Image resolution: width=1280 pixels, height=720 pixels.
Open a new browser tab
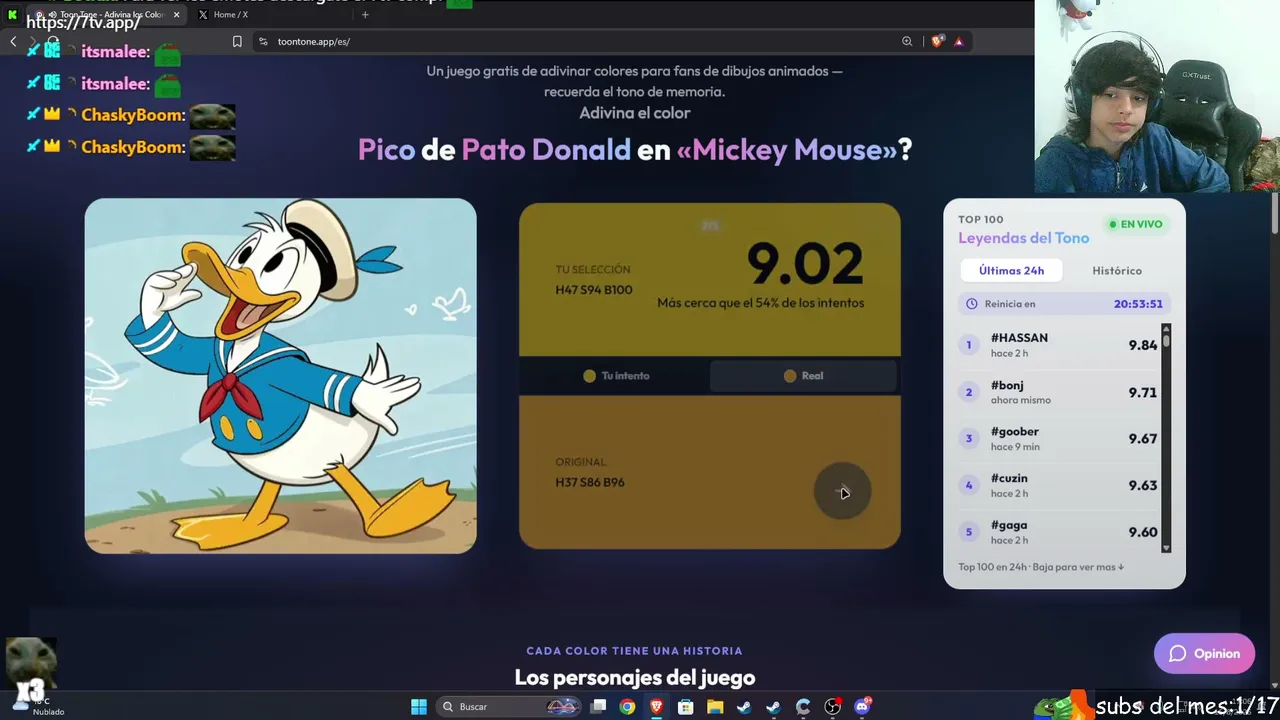[x=365, y=15]
